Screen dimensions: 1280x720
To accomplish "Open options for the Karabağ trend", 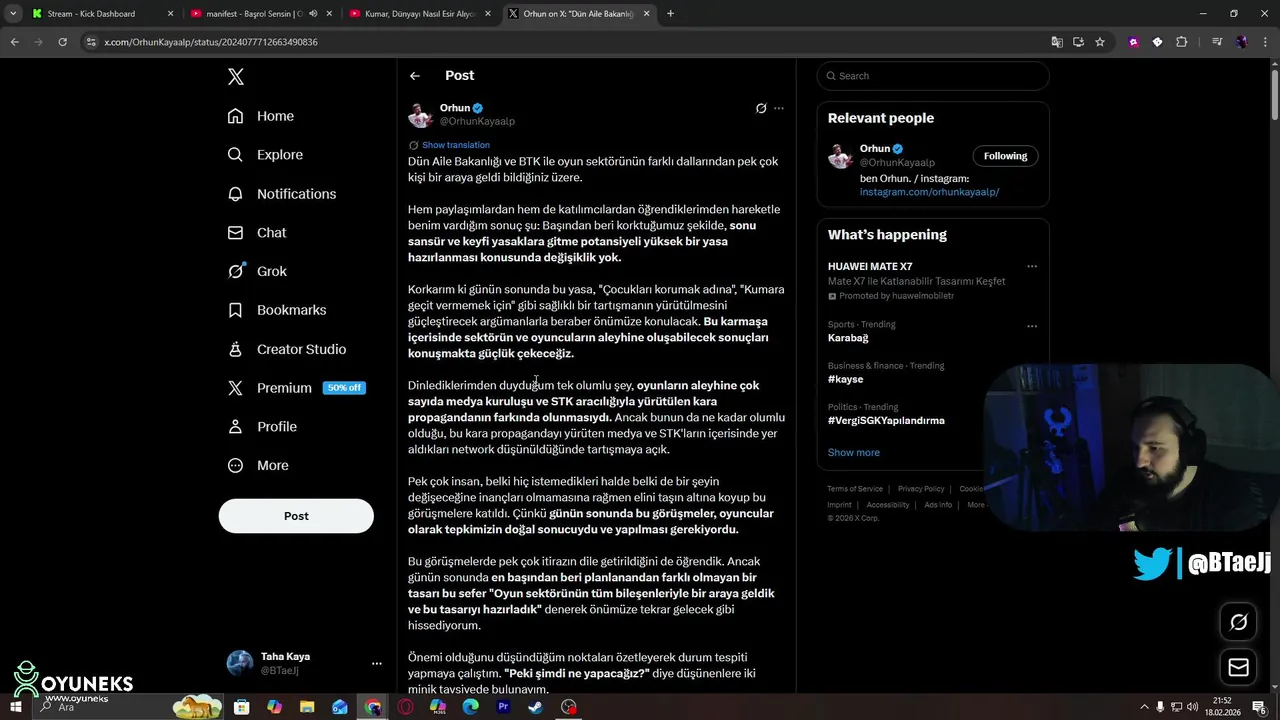I will pos(1032,326).
